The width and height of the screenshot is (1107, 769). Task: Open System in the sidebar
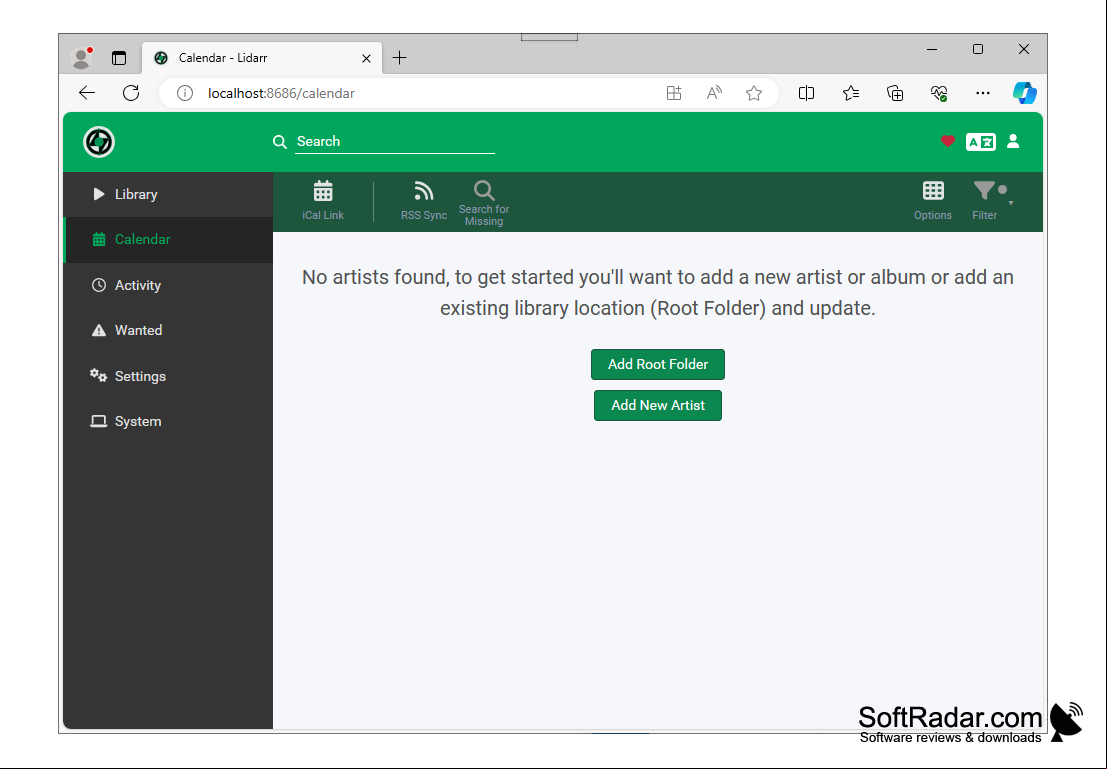click(x=168, y=422)
